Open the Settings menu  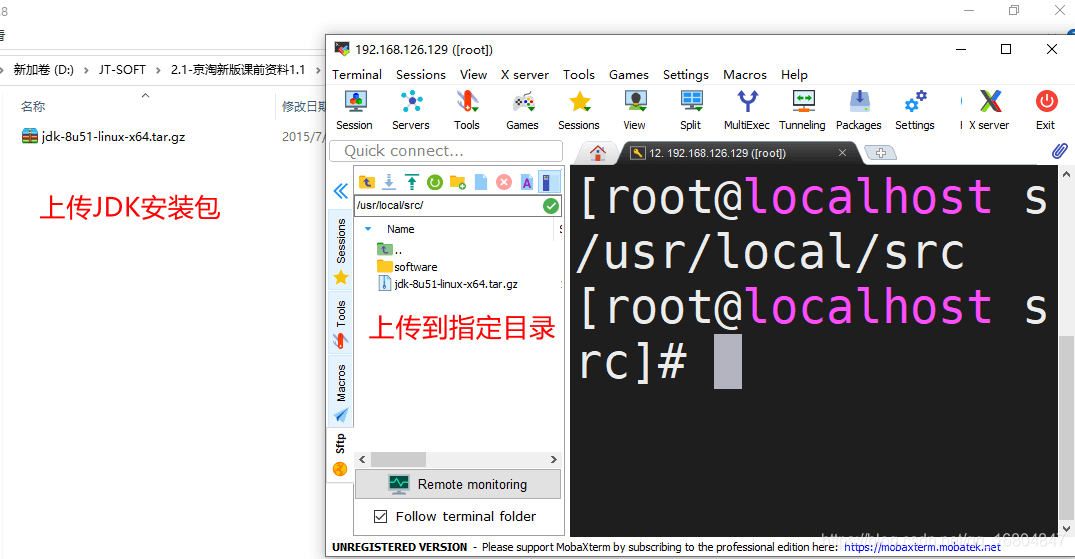(686, 75)
